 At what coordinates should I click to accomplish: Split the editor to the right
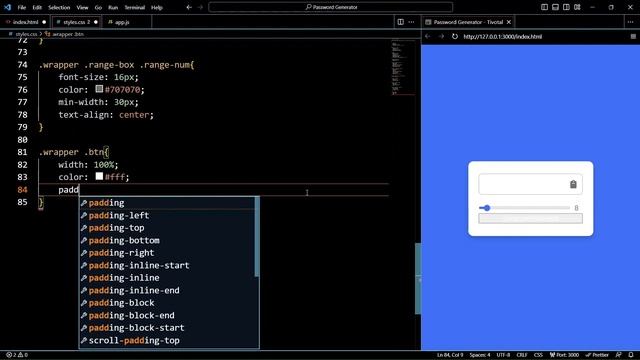point(401,22)
